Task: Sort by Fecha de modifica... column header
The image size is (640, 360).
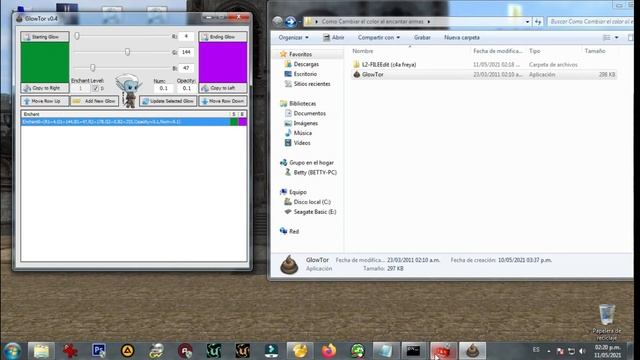Action: pos(498,51)
